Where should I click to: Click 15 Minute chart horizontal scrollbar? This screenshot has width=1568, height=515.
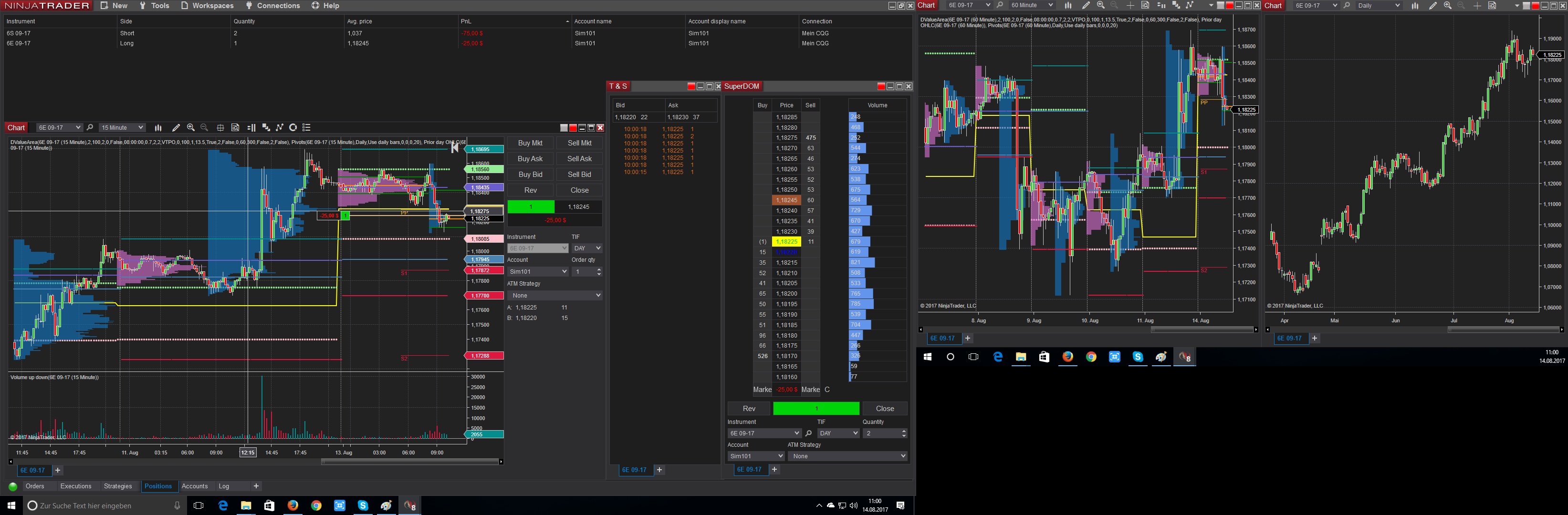click(x=410, y=462)
